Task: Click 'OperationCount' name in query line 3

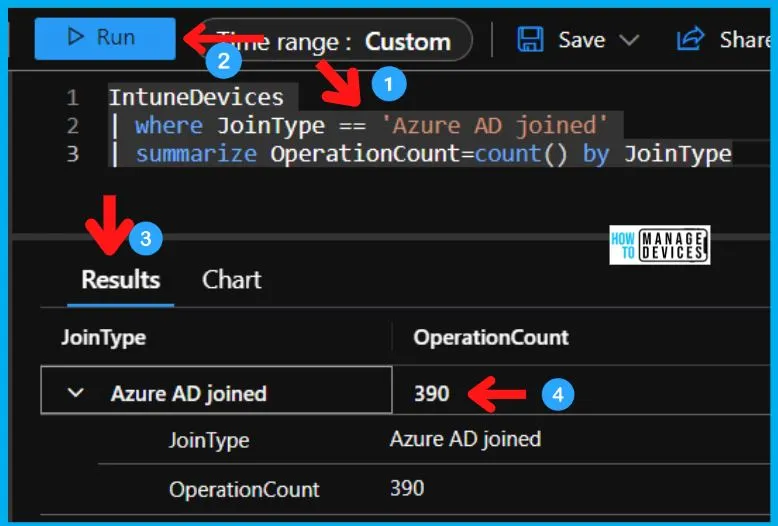Action: click(365, 154)
